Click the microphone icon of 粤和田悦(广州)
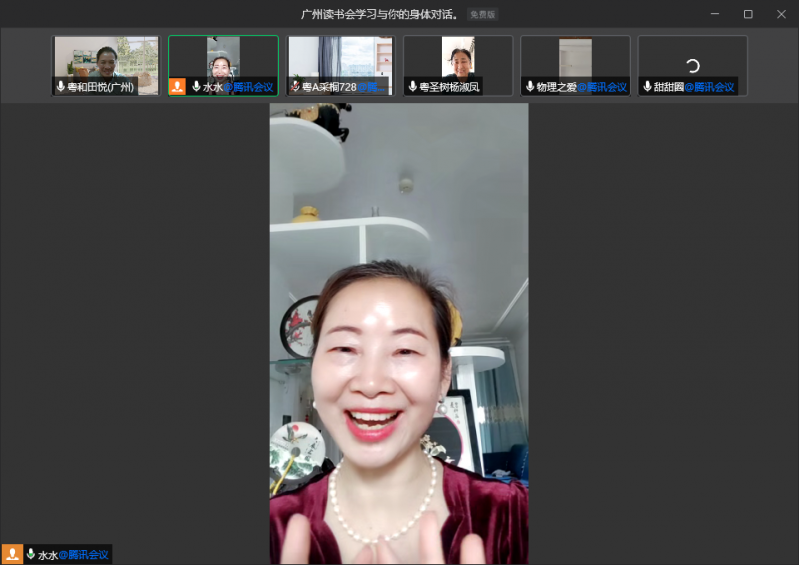Screen dimensions: 799x565 coord(61,87)
